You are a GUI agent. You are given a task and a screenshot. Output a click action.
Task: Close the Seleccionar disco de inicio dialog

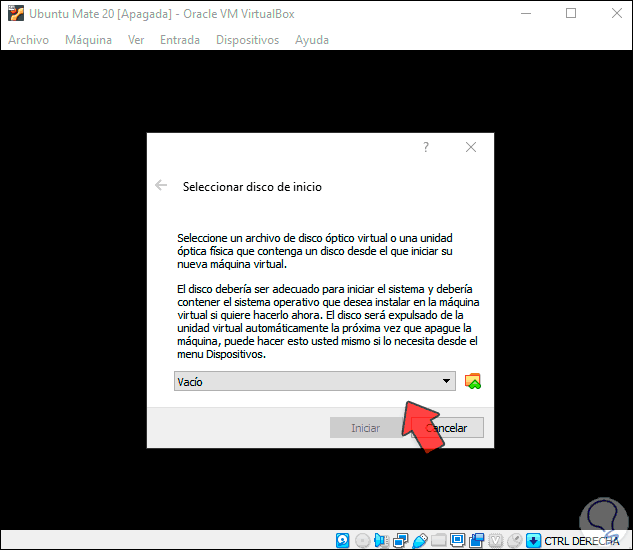pos(471,147)
